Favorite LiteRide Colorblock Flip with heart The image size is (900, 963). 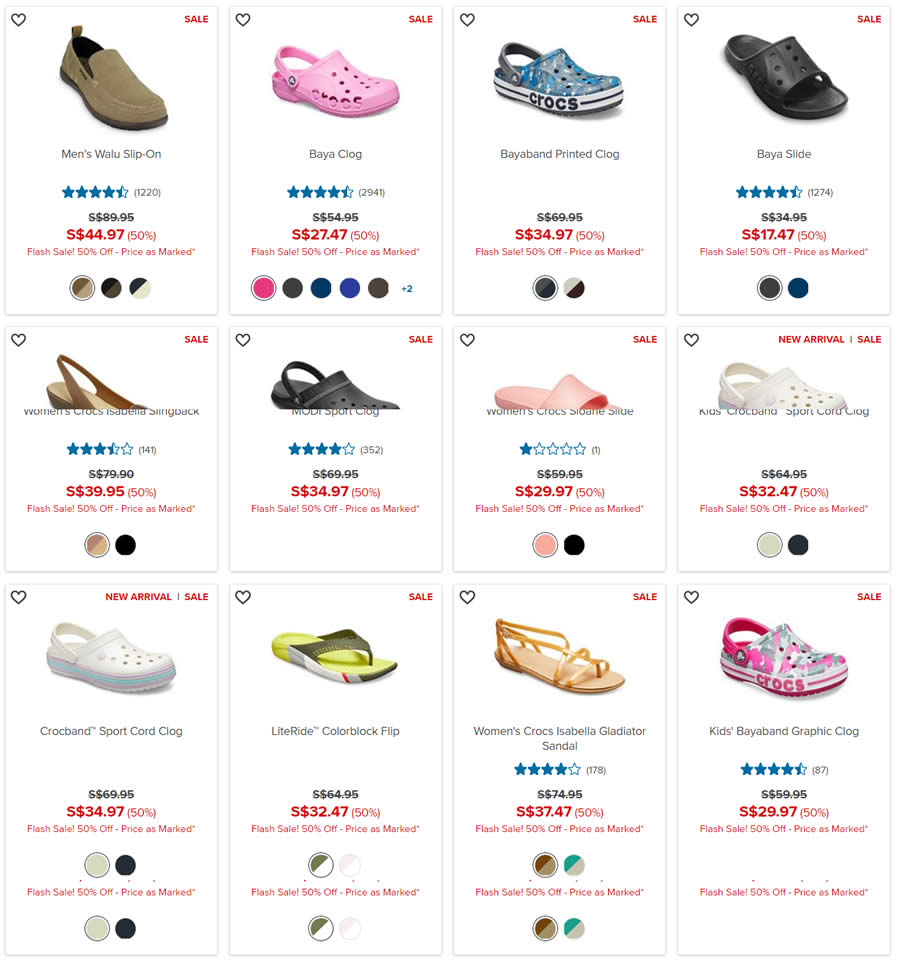click(x=243, y=597)
